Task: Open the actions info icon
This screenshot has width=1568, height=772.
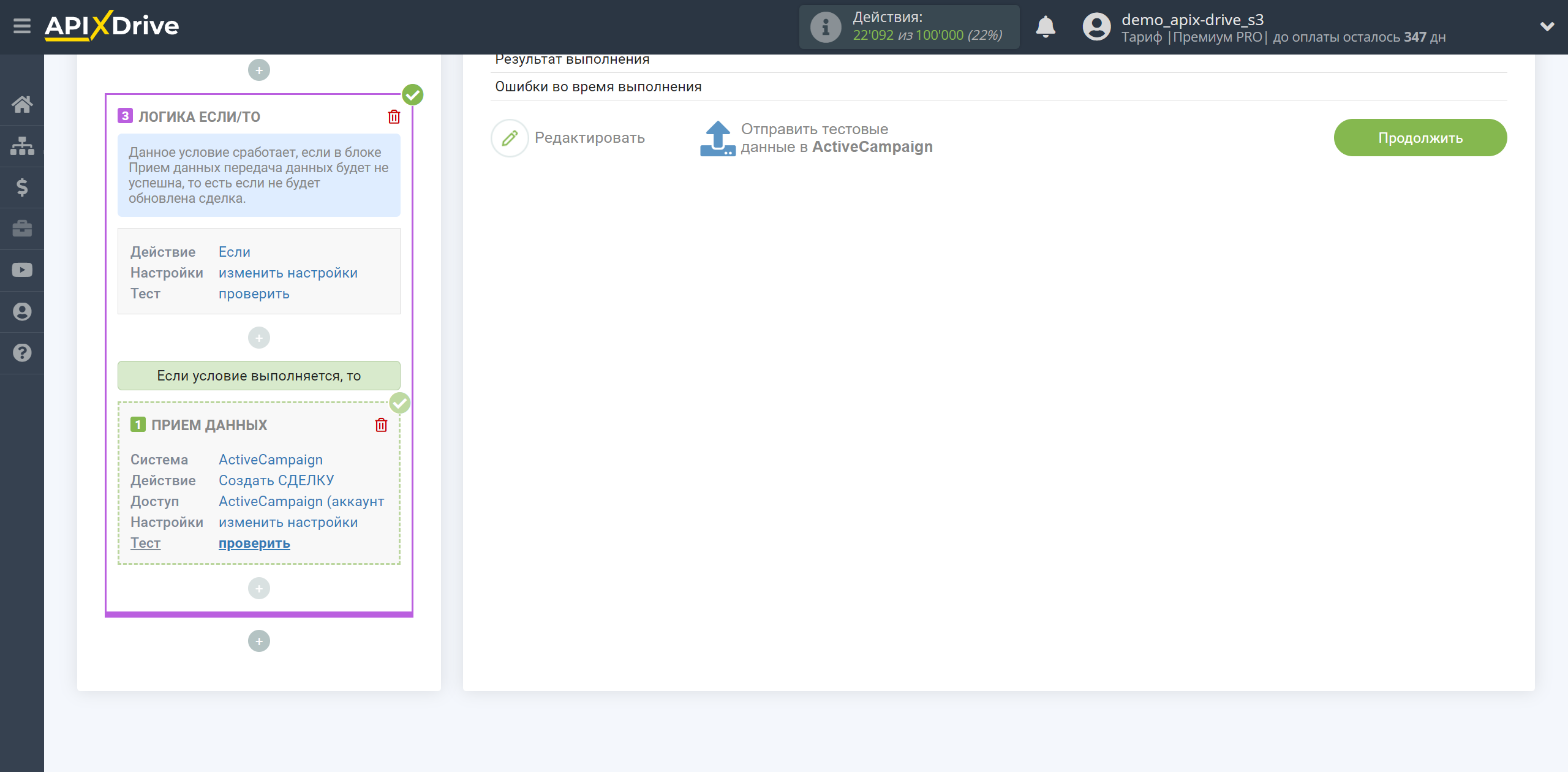Action: click(826, 27)
